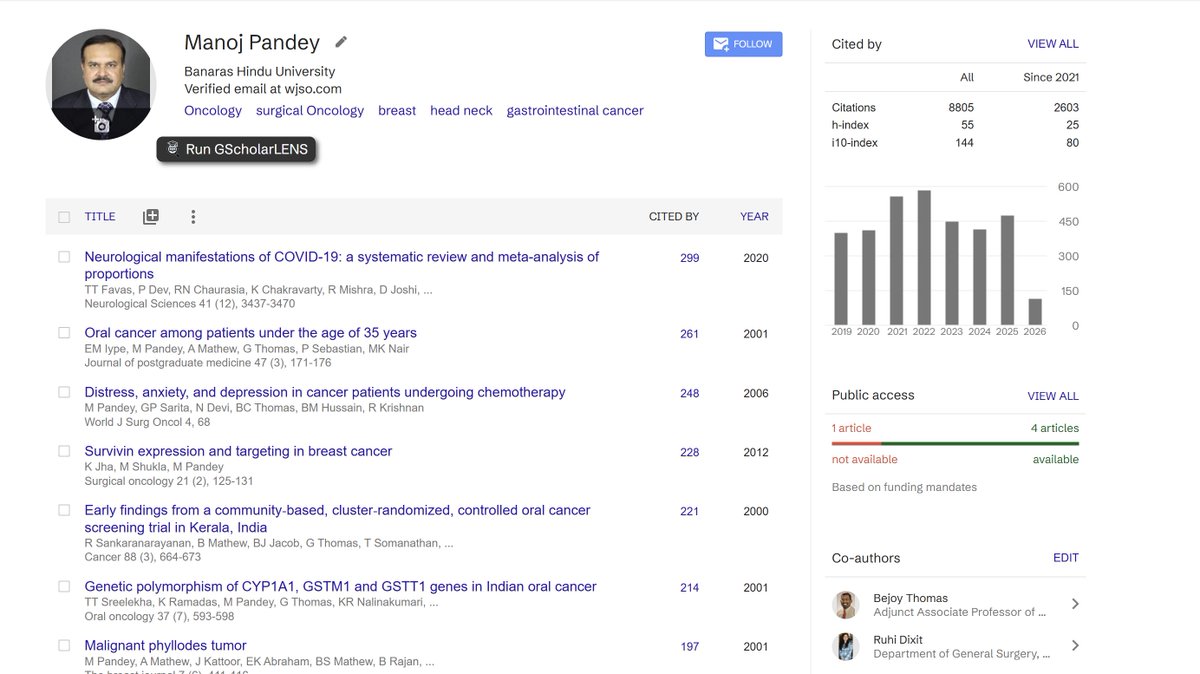Check the Oral cancer under 35 years article
The height and width of the screenshot is (674, 1200).
pos(64,333)
